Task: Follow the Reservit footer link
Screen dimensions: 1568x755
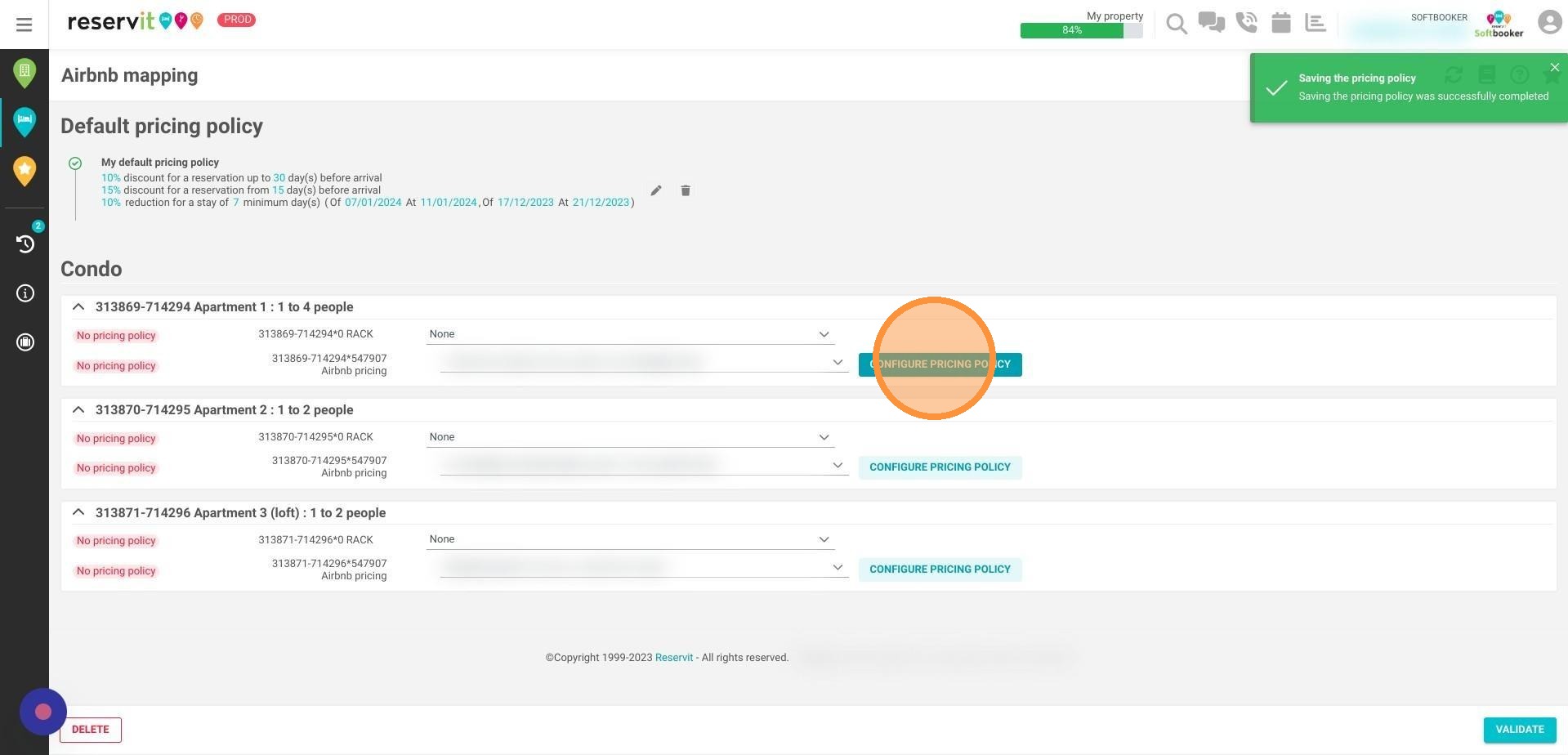Action: 674,658
